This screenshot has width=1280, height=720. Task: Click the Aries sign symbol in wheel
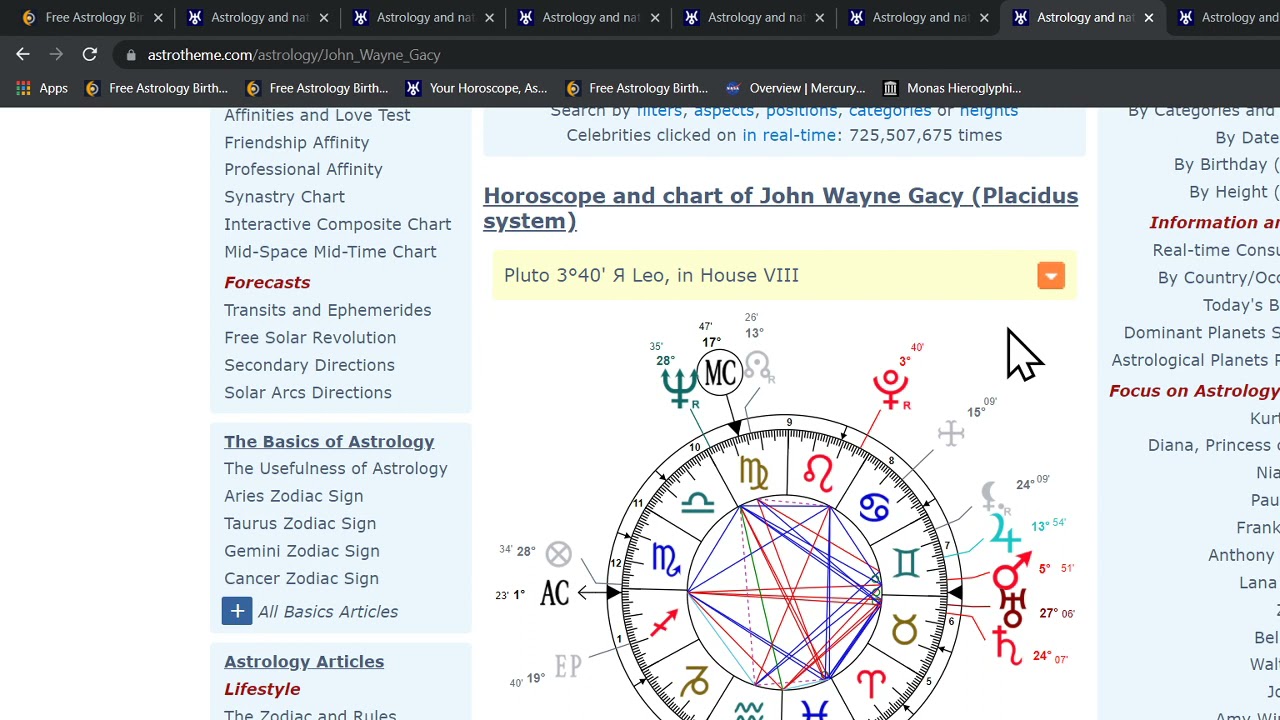click(871, 684)
